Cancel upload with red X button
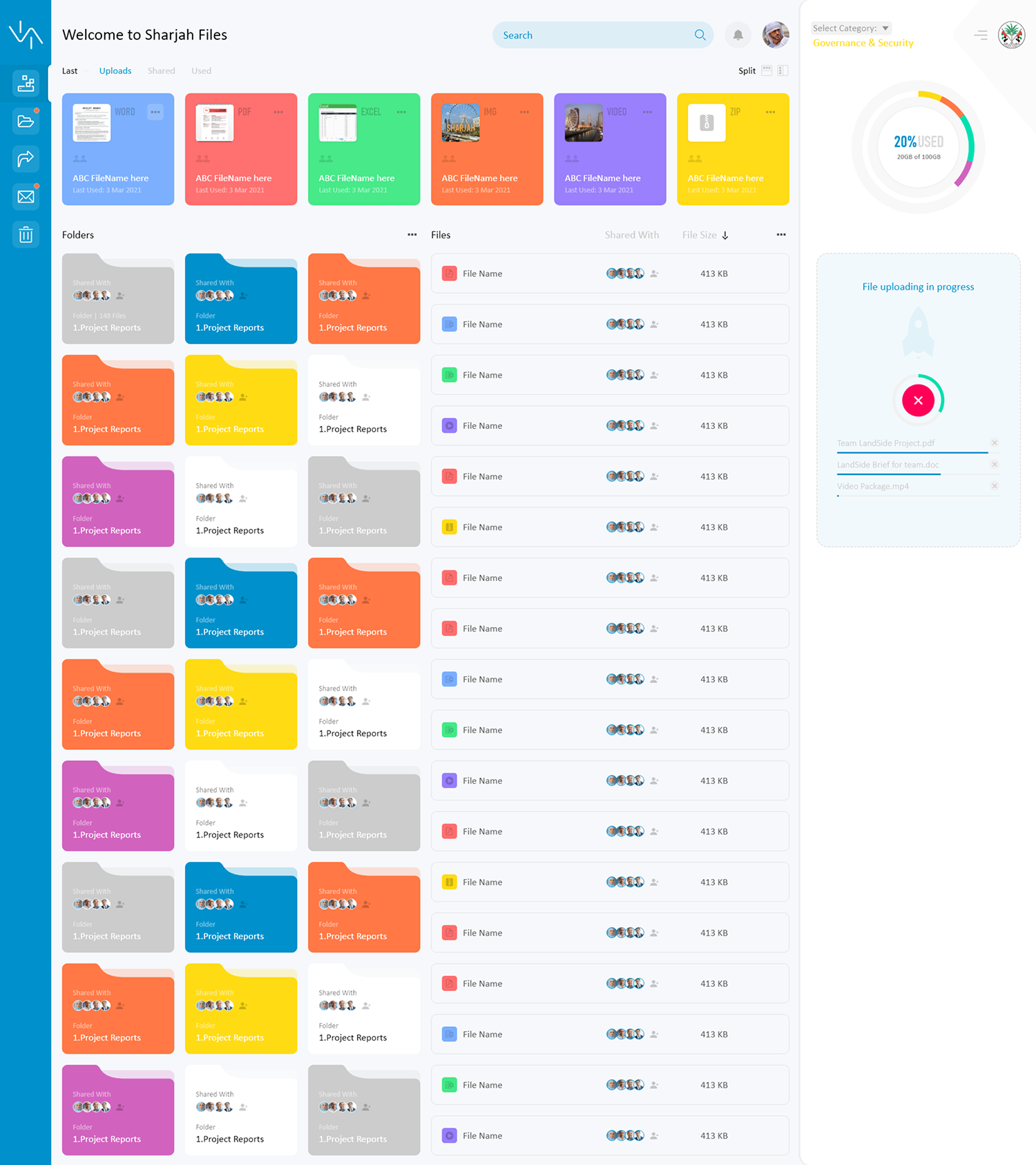This screenshot has width=1036, height=1165. 918,401
